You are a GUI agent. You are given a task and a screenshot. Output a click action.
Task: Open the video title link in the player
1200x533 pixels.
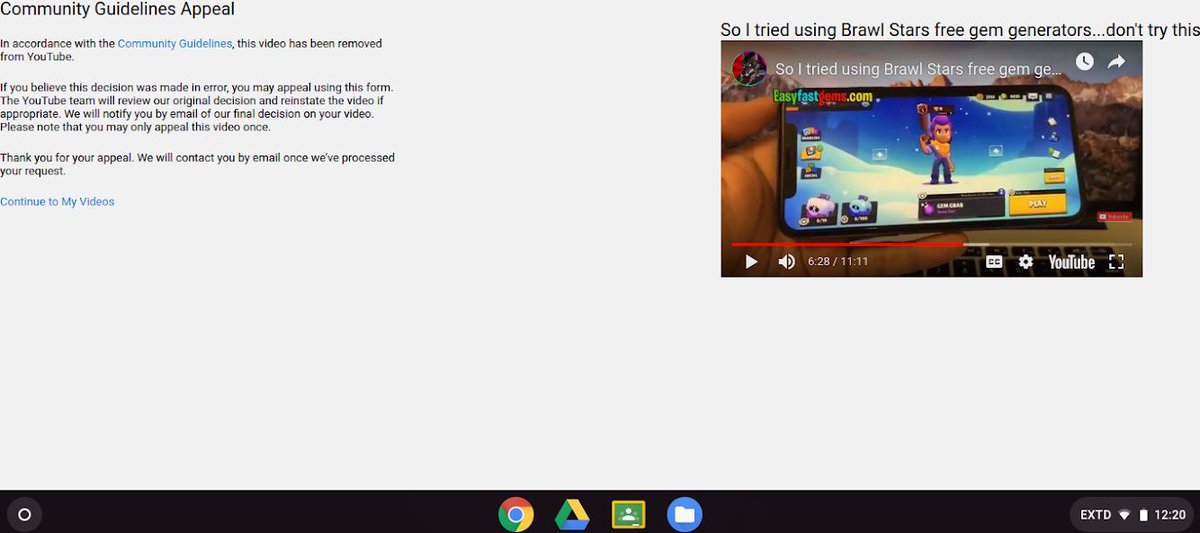[x=918, y=69]
